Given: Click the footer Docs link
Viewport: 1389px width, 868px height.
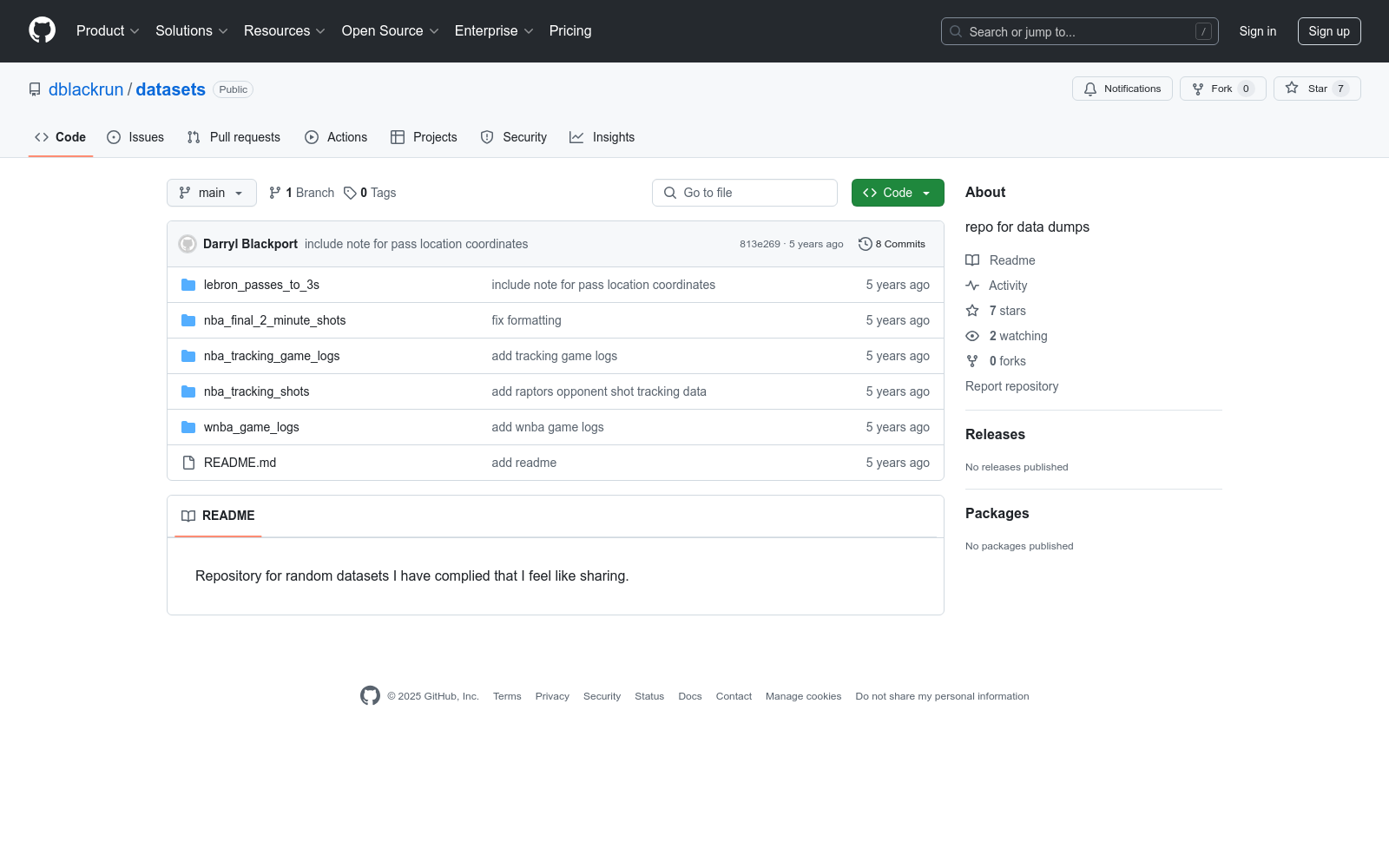Looking at the screenshot, I should coord(689,696).
